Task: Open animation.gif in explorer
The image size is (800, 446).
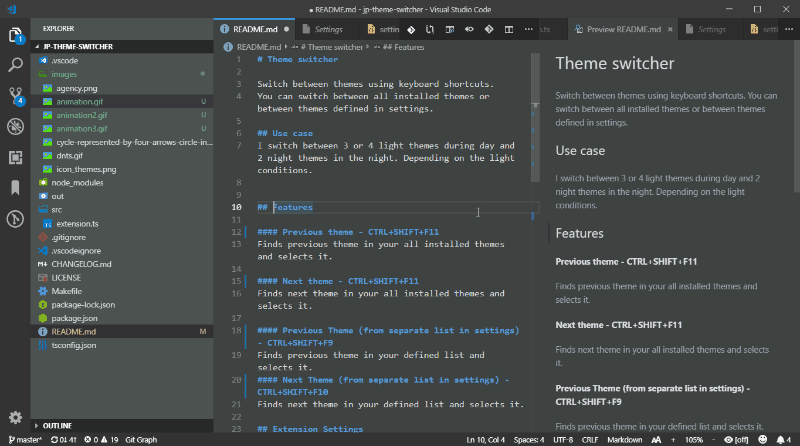Action: pos(122,102)
